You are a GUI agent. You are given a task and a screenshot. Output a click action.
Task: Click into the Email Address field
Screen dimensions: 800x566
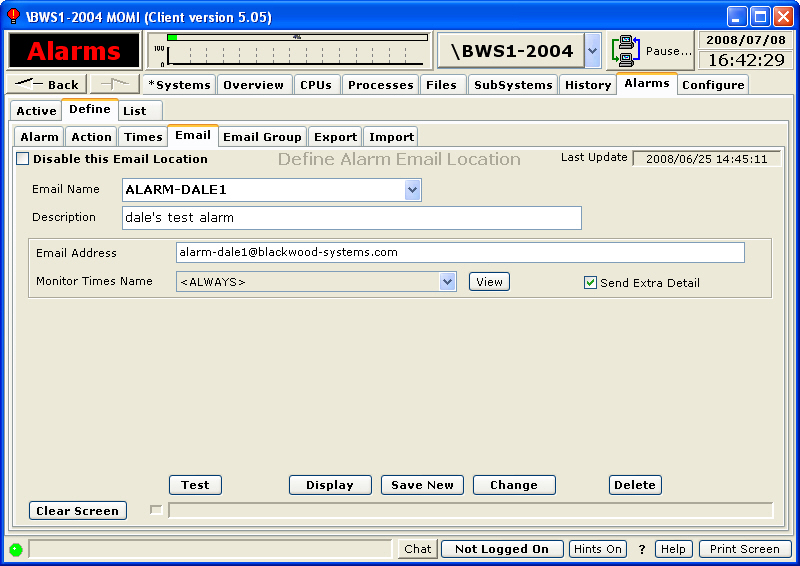[460, 253]
